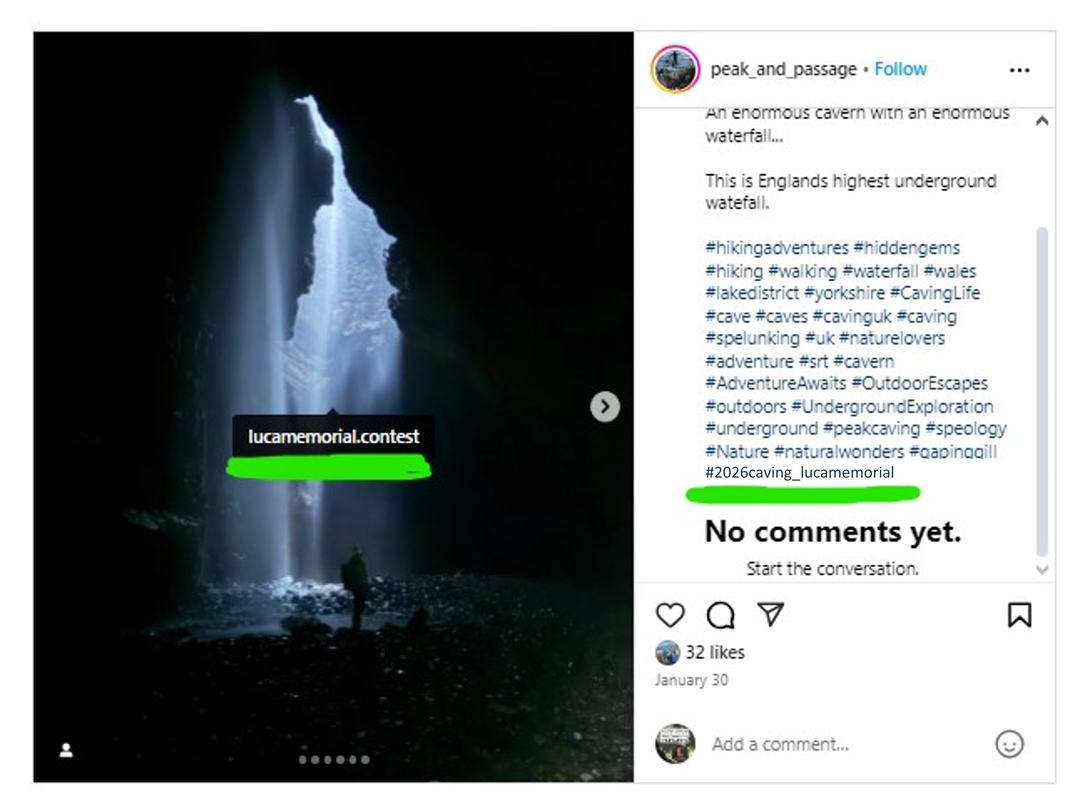The image size is (1080, 811).
Task: Open the emoji picker smiley icon
Action: tap(1009, 744)
